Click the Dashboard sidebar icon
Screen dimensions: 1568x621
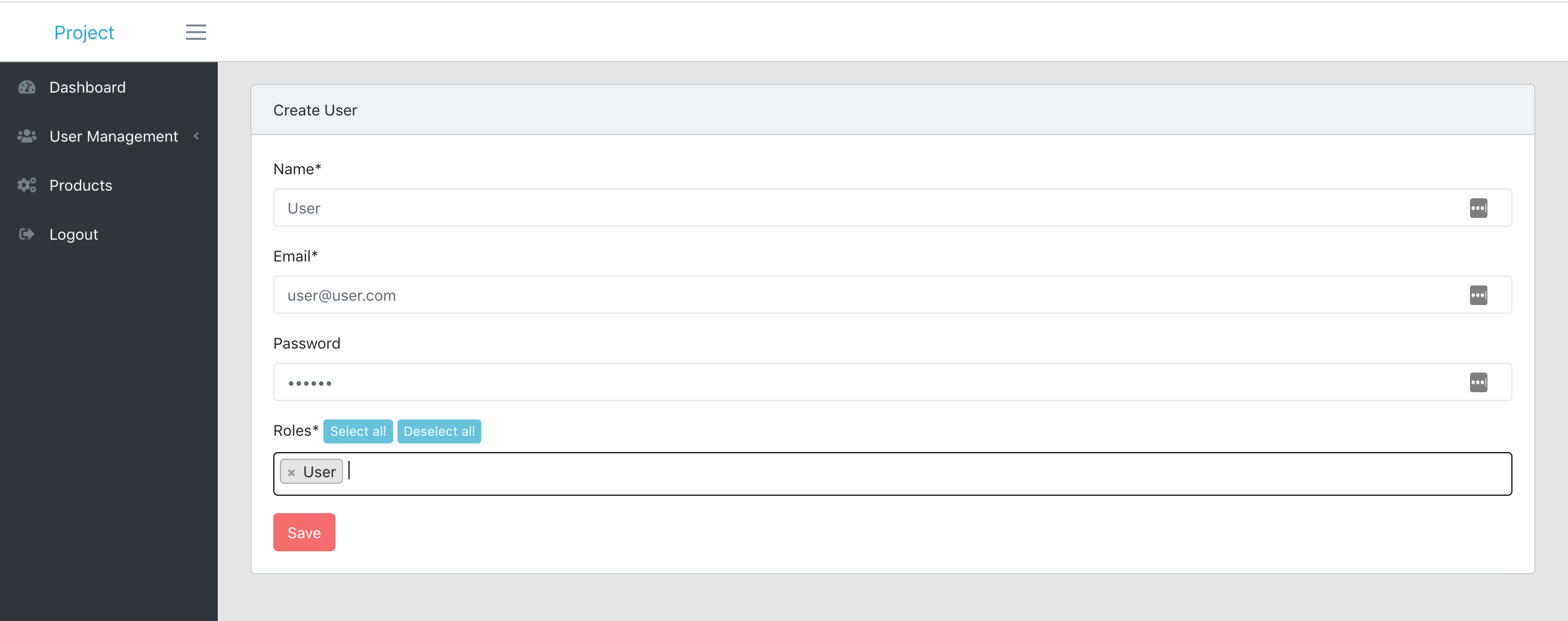pos(27,87)
